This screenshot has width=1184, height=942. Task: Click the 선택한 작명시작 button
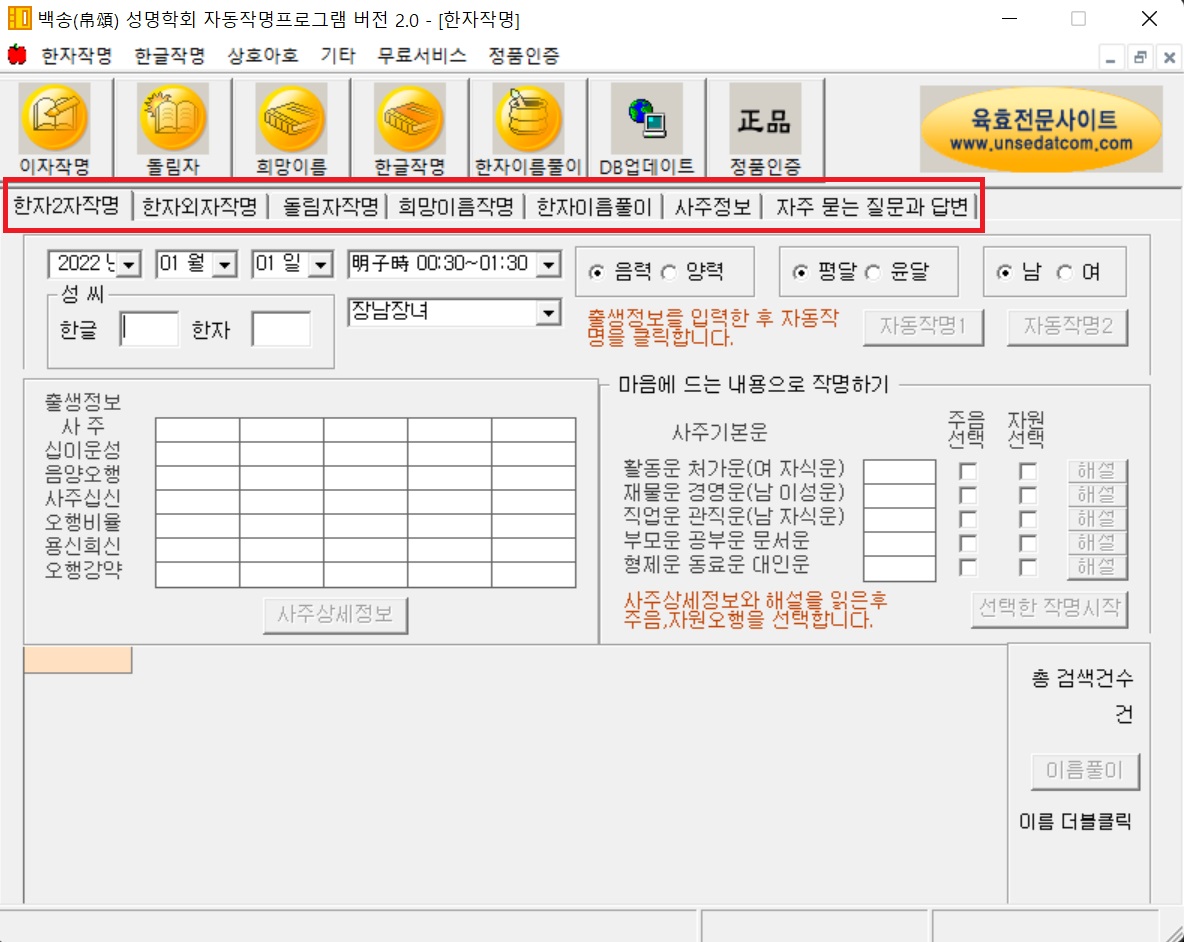(x=1050, y=609)
